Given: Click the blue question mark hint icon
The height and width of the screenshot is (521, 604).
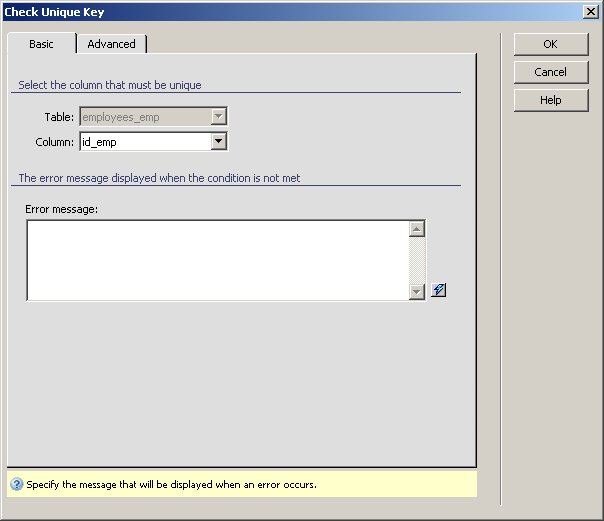Looking at the screenshot, I should pos(16,485).
